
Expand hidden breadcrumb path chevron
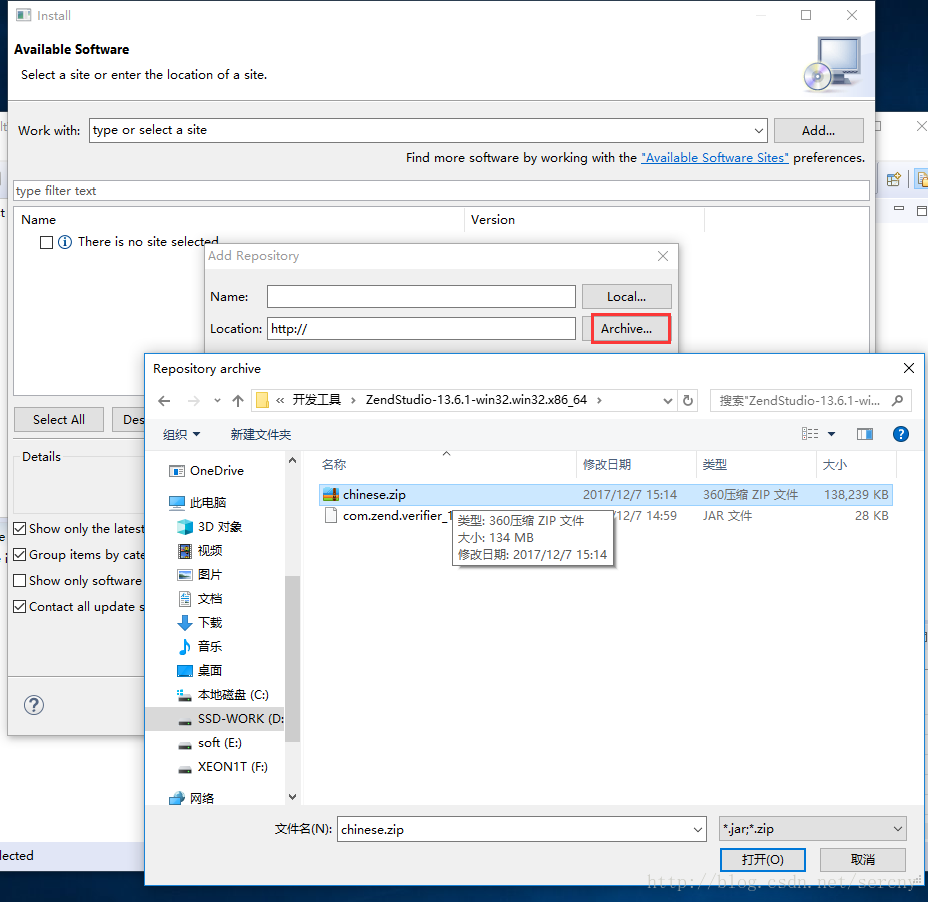[280, 401]
